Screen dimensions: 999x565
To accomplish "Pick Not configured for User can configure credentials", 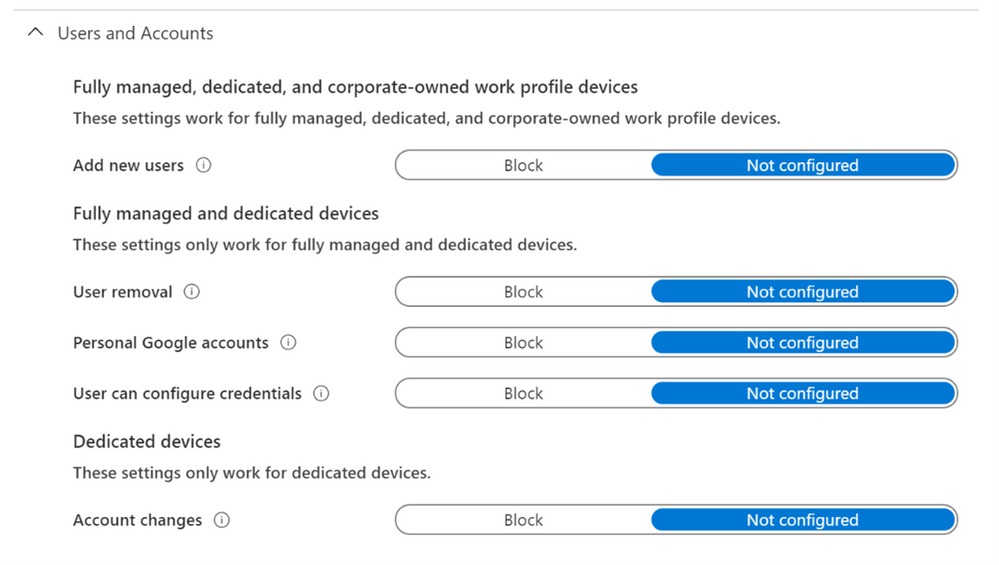I will (x=802, y=393).
